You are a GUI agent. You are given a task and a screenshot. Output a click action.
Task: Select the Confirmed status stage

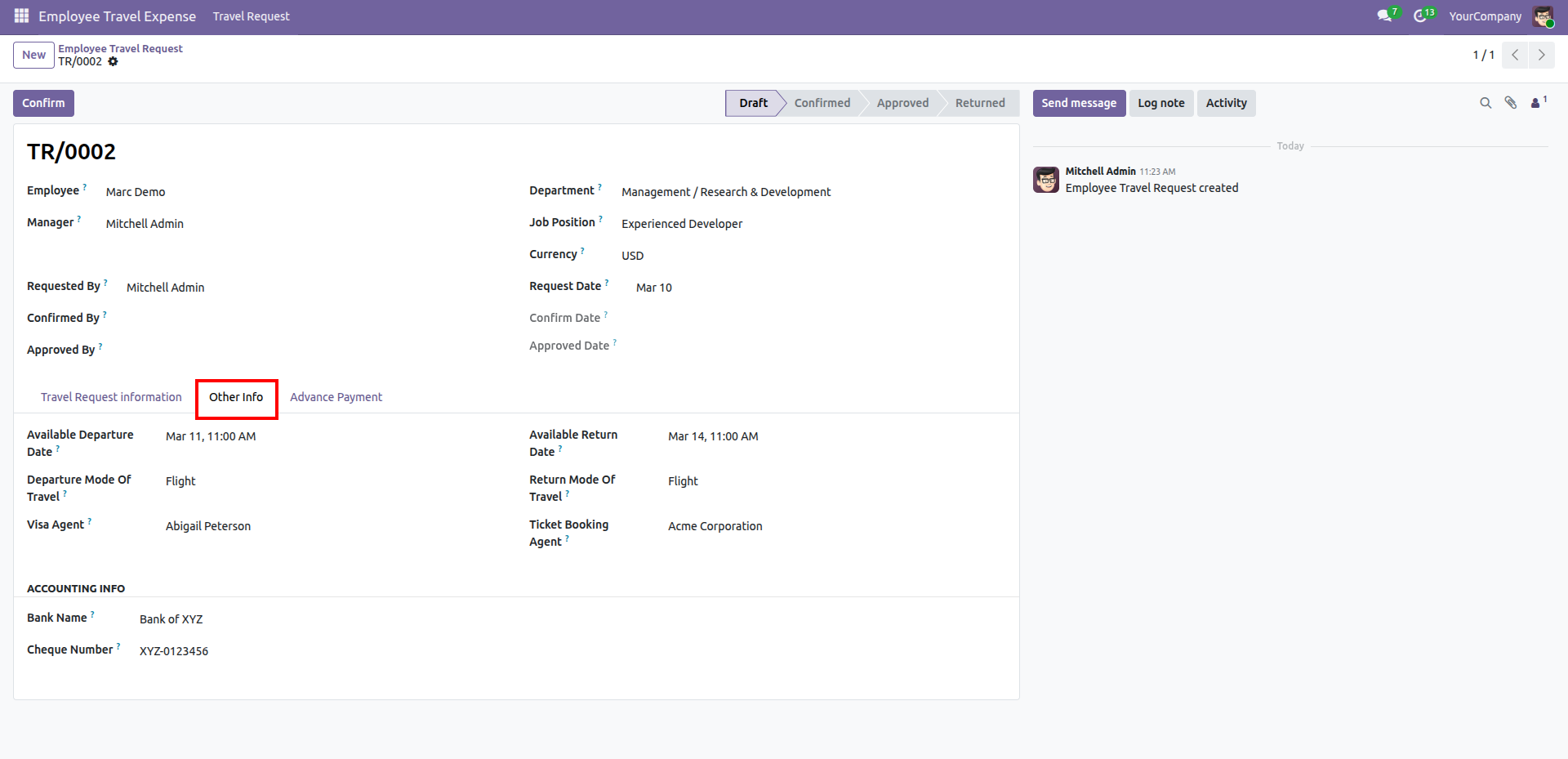pyautogui.click(x=822, y=103)
